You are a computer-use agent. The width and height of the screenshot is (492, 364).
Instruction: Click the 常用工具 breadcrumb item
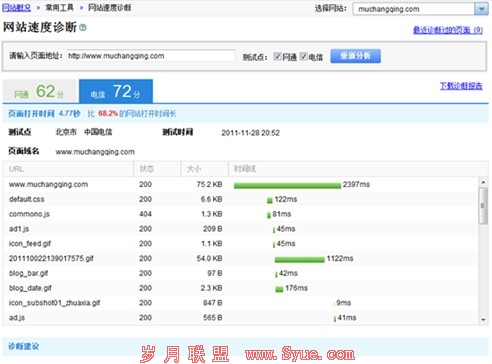(x=59, y=8)
